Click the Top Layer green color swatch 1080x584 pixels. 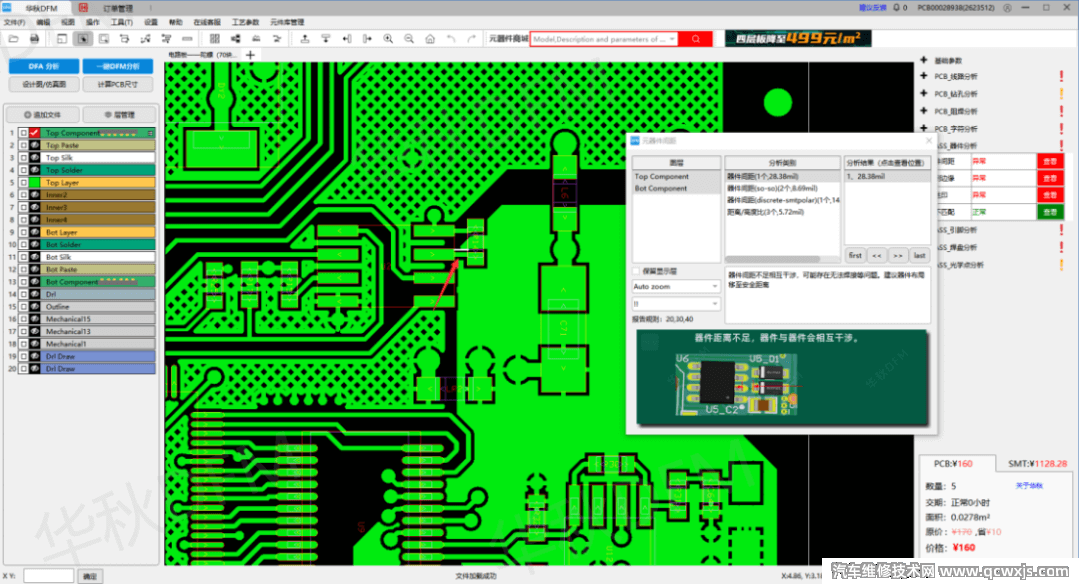coord(34,183)
